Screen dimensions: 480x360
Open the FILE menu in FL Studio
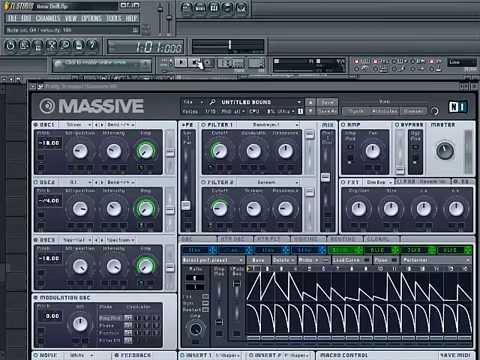12,18
